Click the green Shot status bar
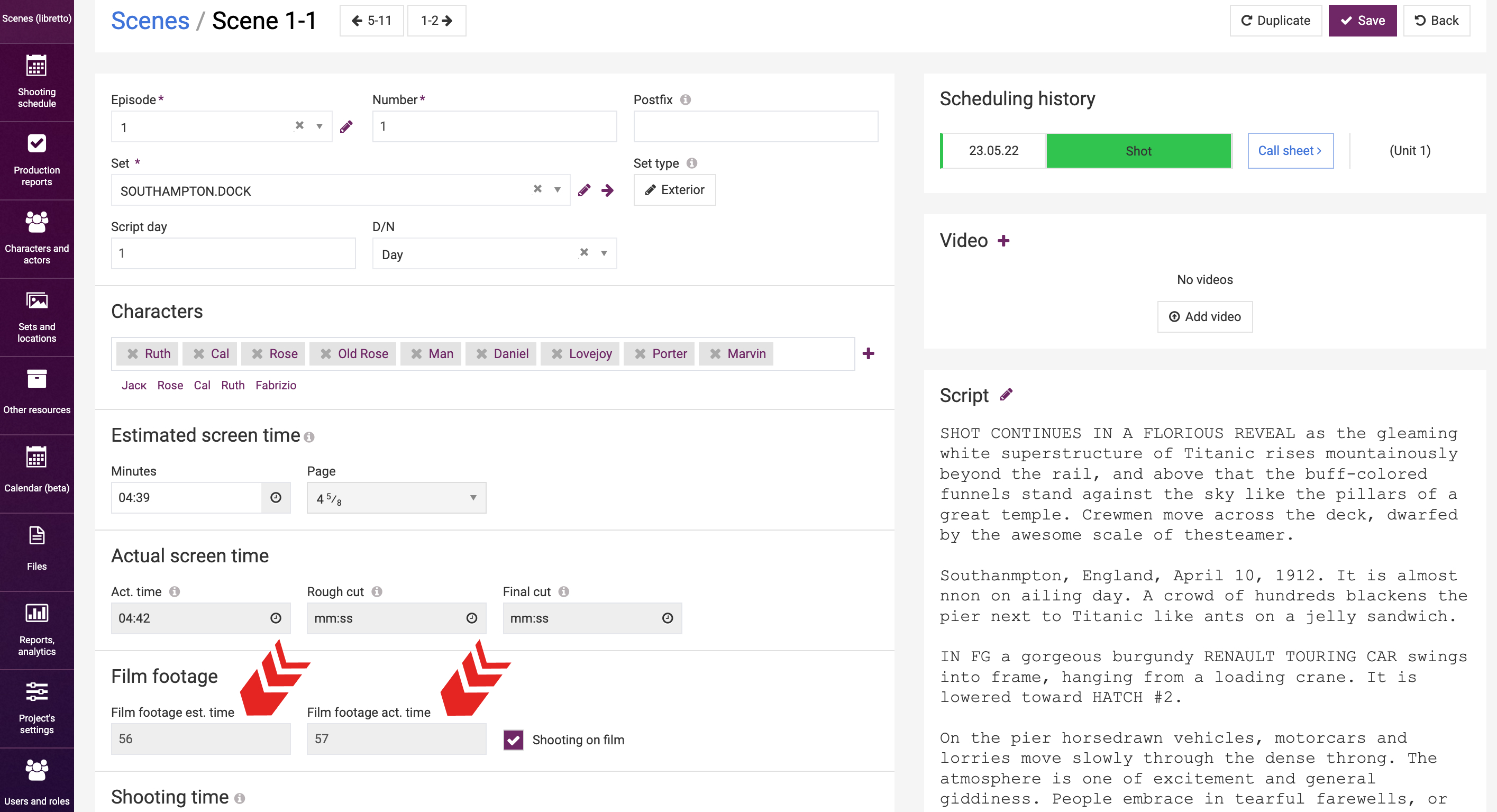This screenshot has width=1497, height=812. (x=1138, y=151)
